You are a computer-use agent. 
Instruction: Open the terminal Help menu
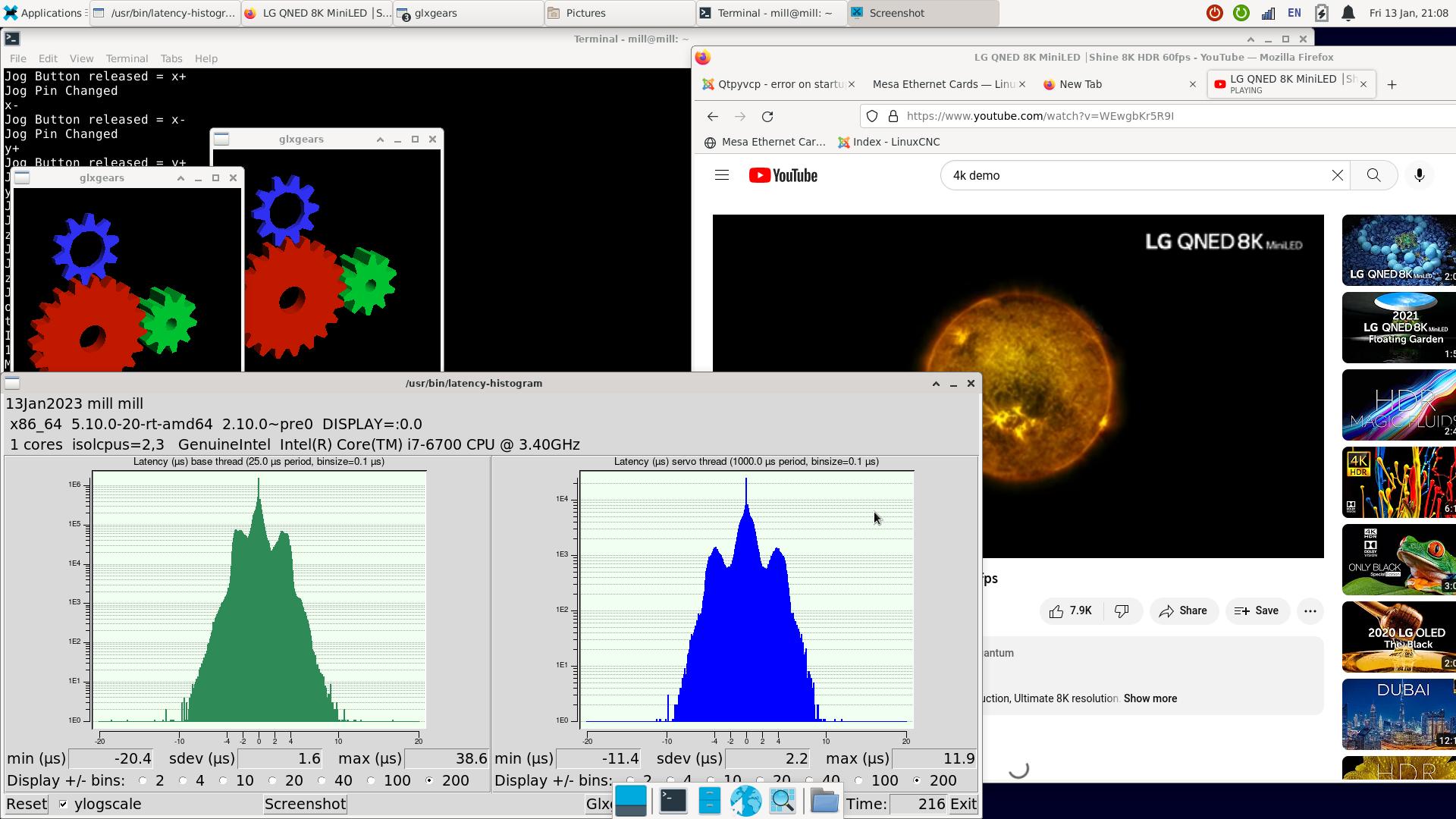[x=206, y=58]
